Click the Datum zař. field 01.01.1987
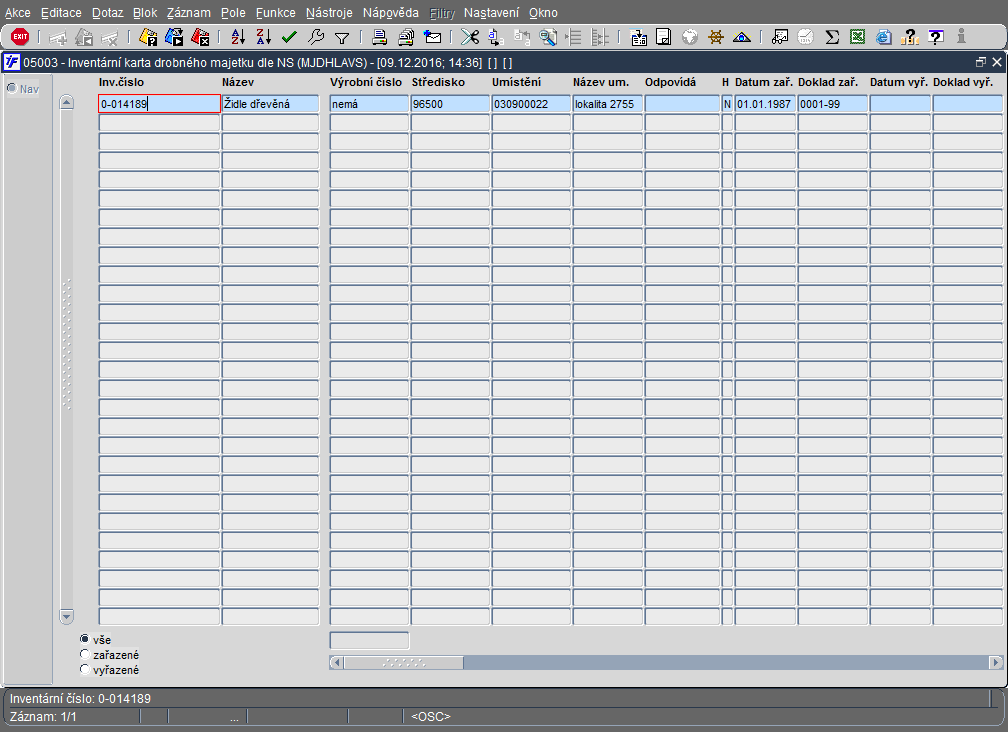1008x732 pixels. click(x=765, y=103)
